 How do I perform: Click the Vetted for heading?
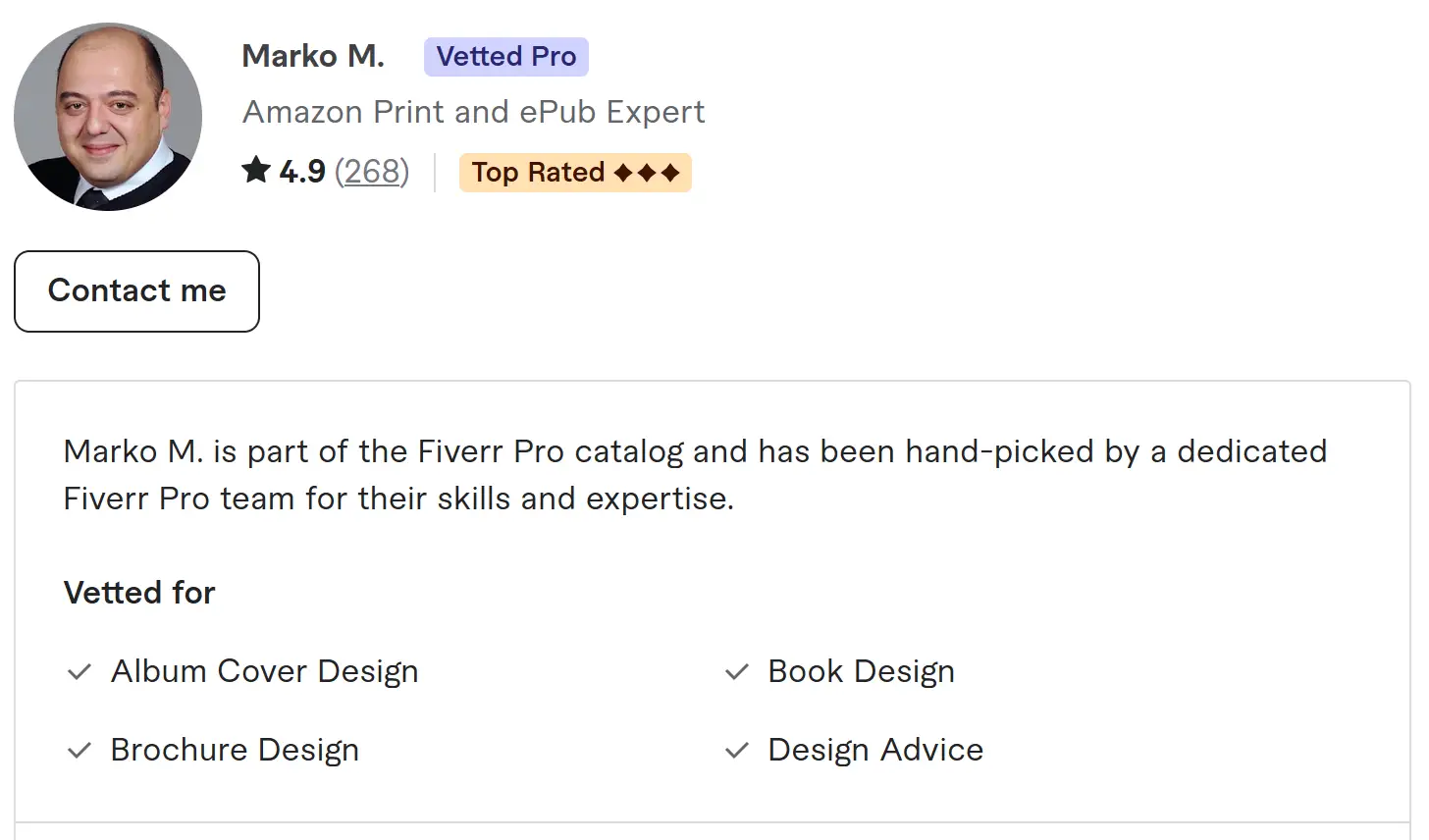point(139,593)
